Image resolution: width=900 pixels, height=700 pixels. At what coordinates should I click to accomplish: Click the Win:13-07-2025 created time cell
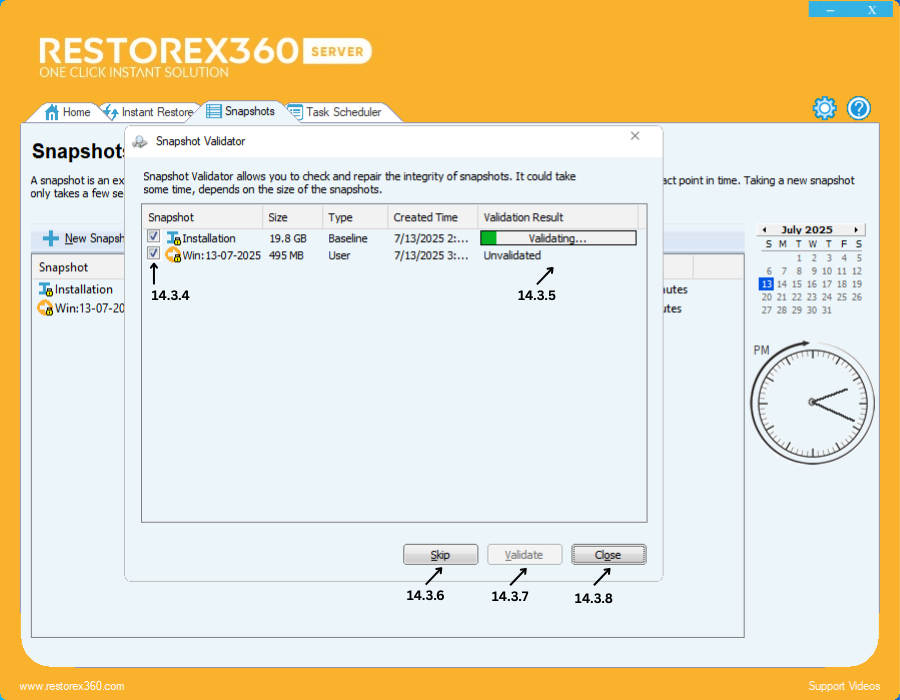click(430, 255)
